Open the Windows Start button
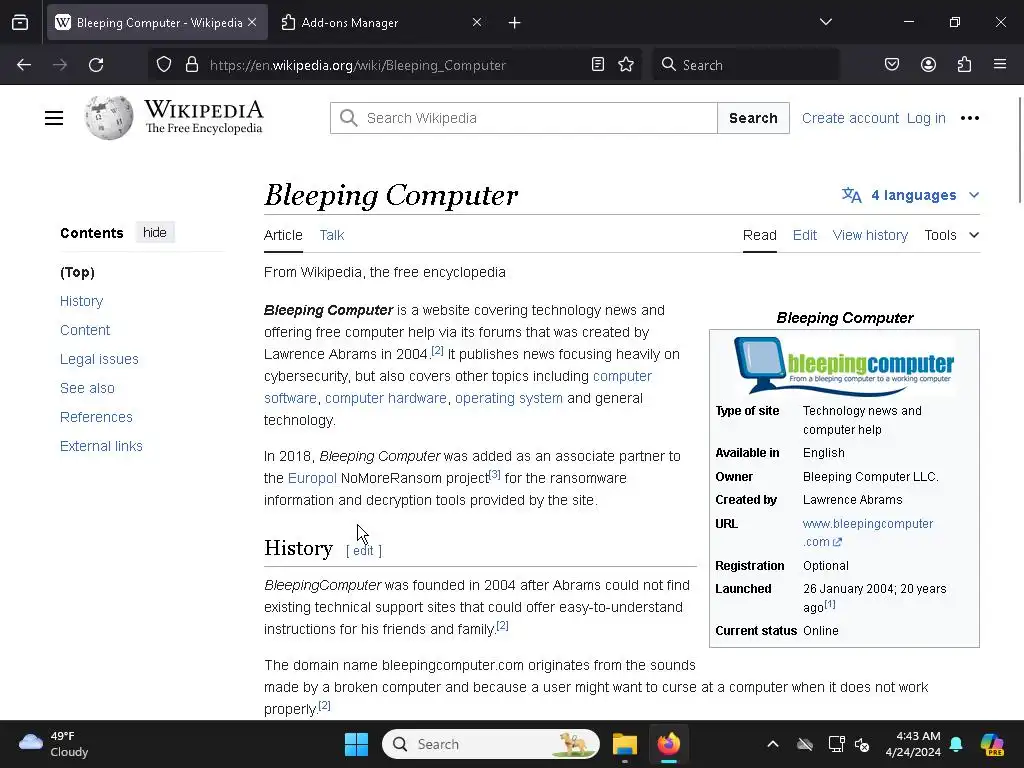 pyautogui.click(x=356, y=744)
